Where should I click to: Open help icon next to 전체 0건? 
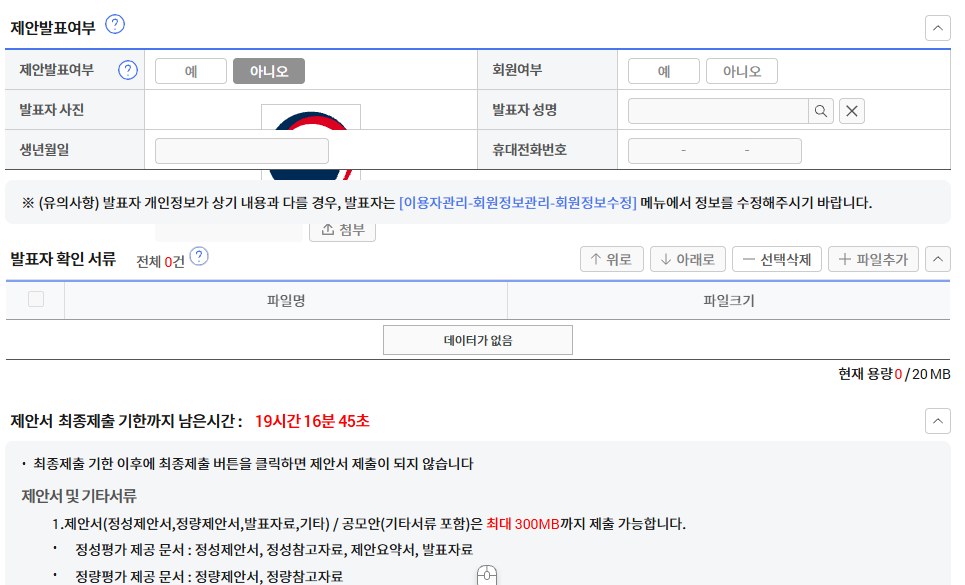coord(199,257)
